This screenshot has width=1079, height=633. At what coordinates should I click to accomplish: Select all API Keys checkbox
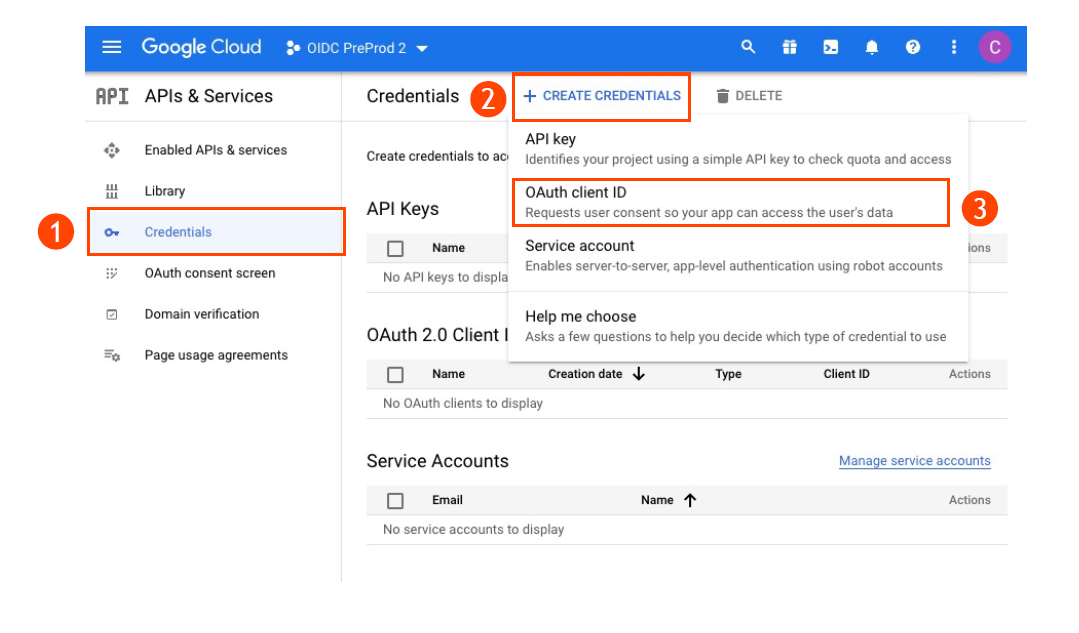[395, 248]
